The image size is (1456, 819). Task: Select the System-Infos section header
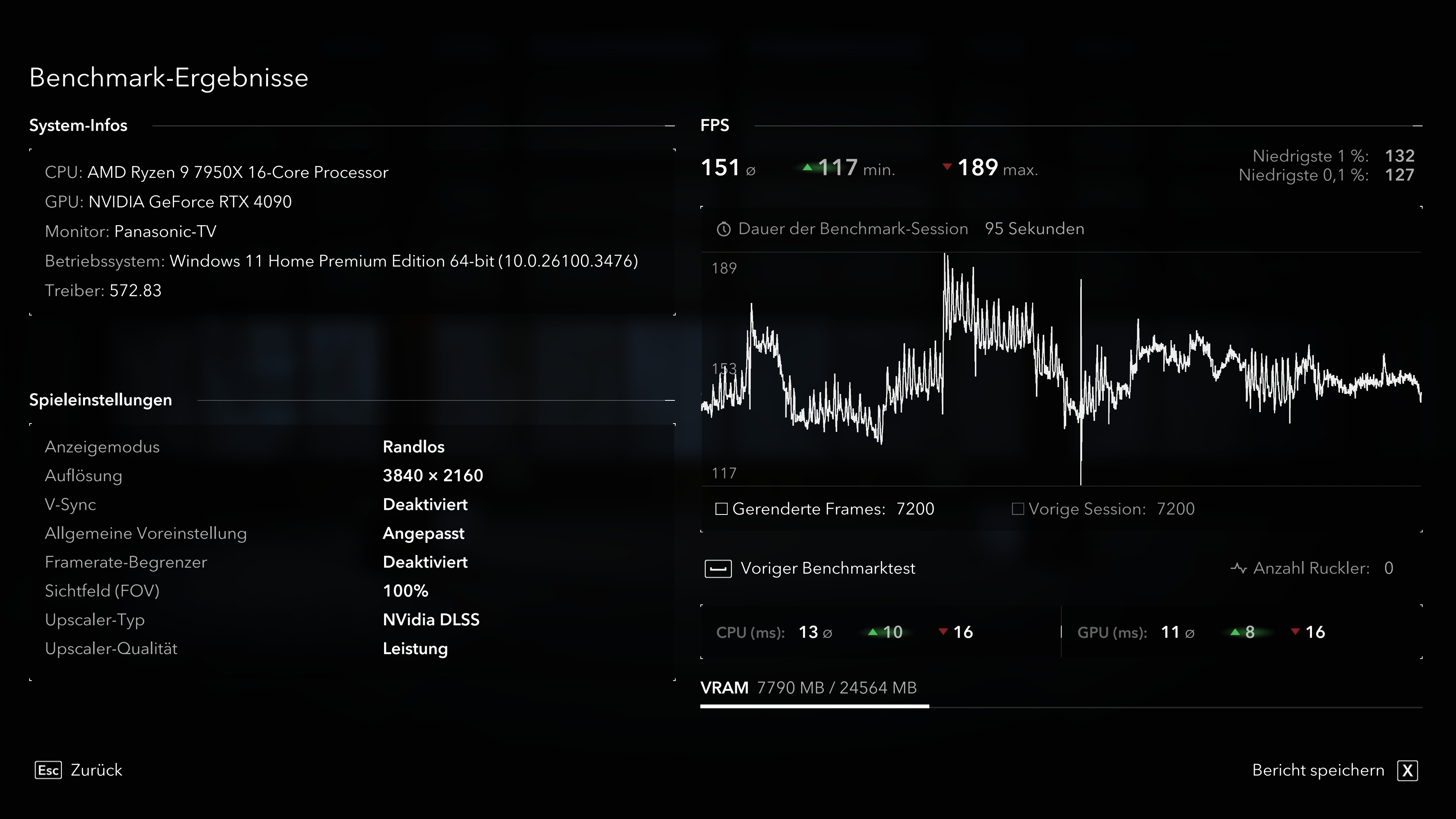[78, 126]
